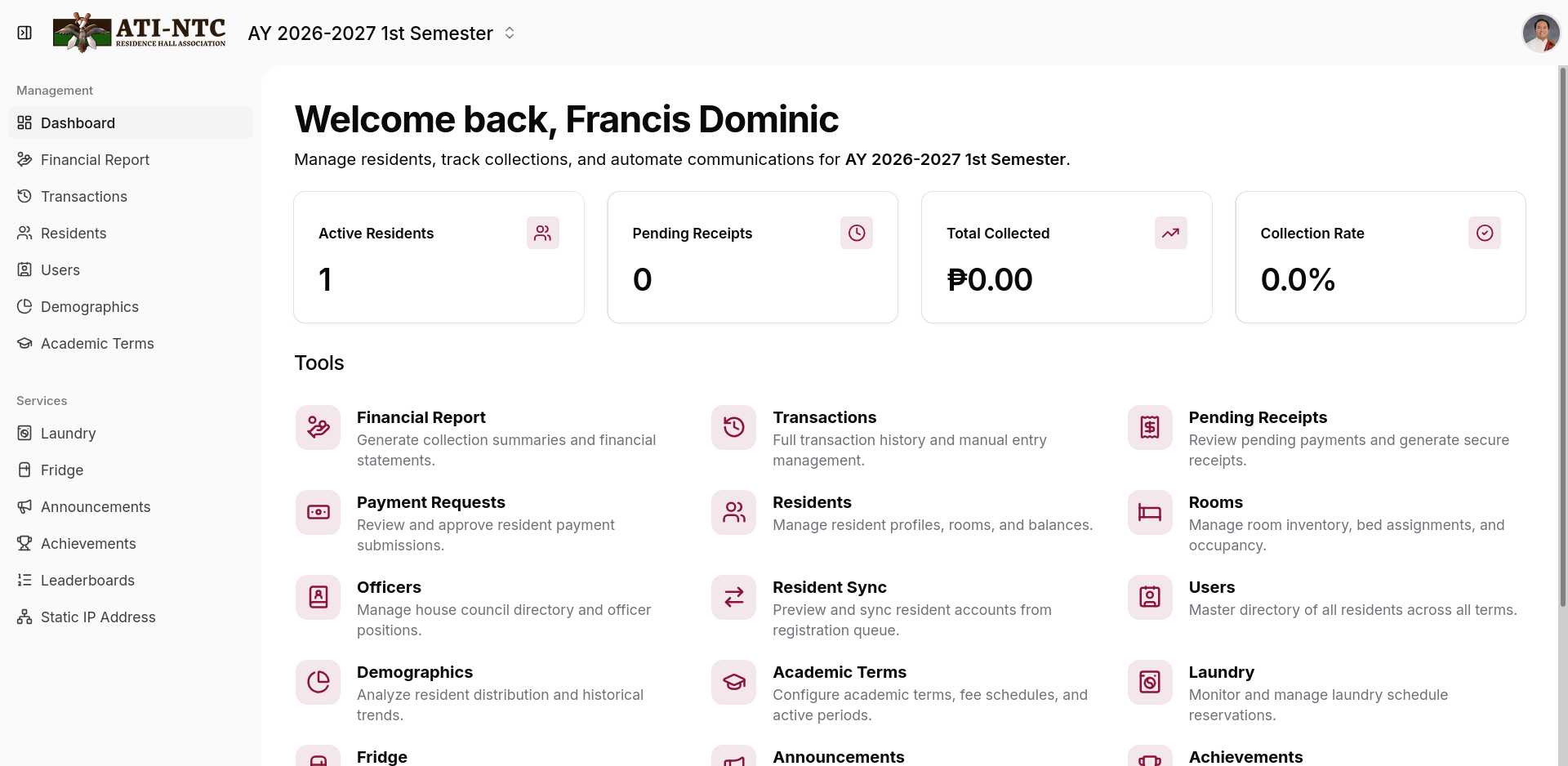Image resolution: width=1568 pixels, height=766 pixels.
Task: Open the academic term selector dropdown
Action: pos(381,33)
